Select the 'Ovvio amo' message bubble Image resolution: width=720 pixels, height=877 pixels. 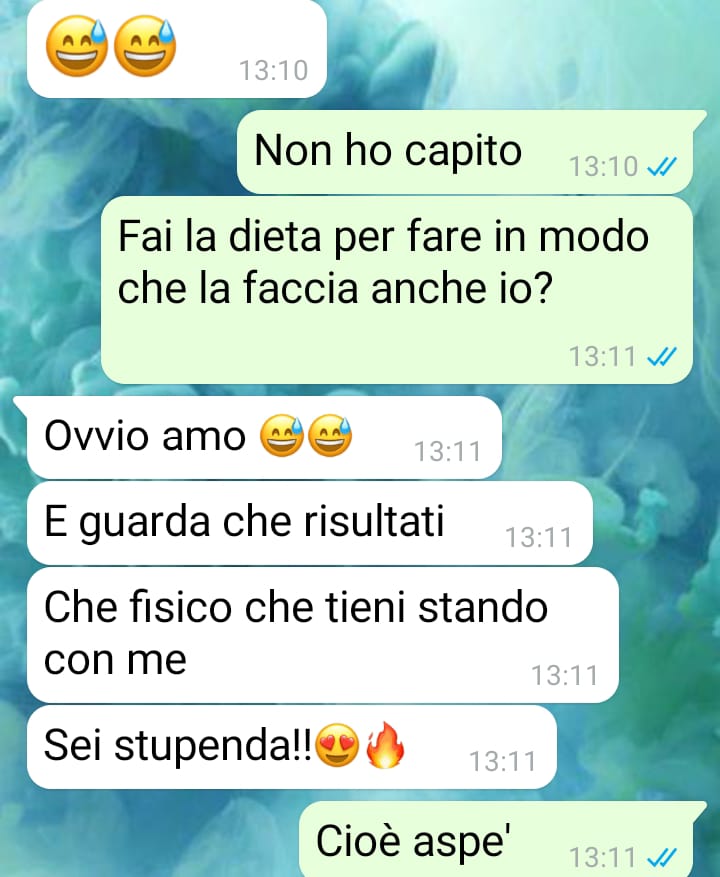264,437
